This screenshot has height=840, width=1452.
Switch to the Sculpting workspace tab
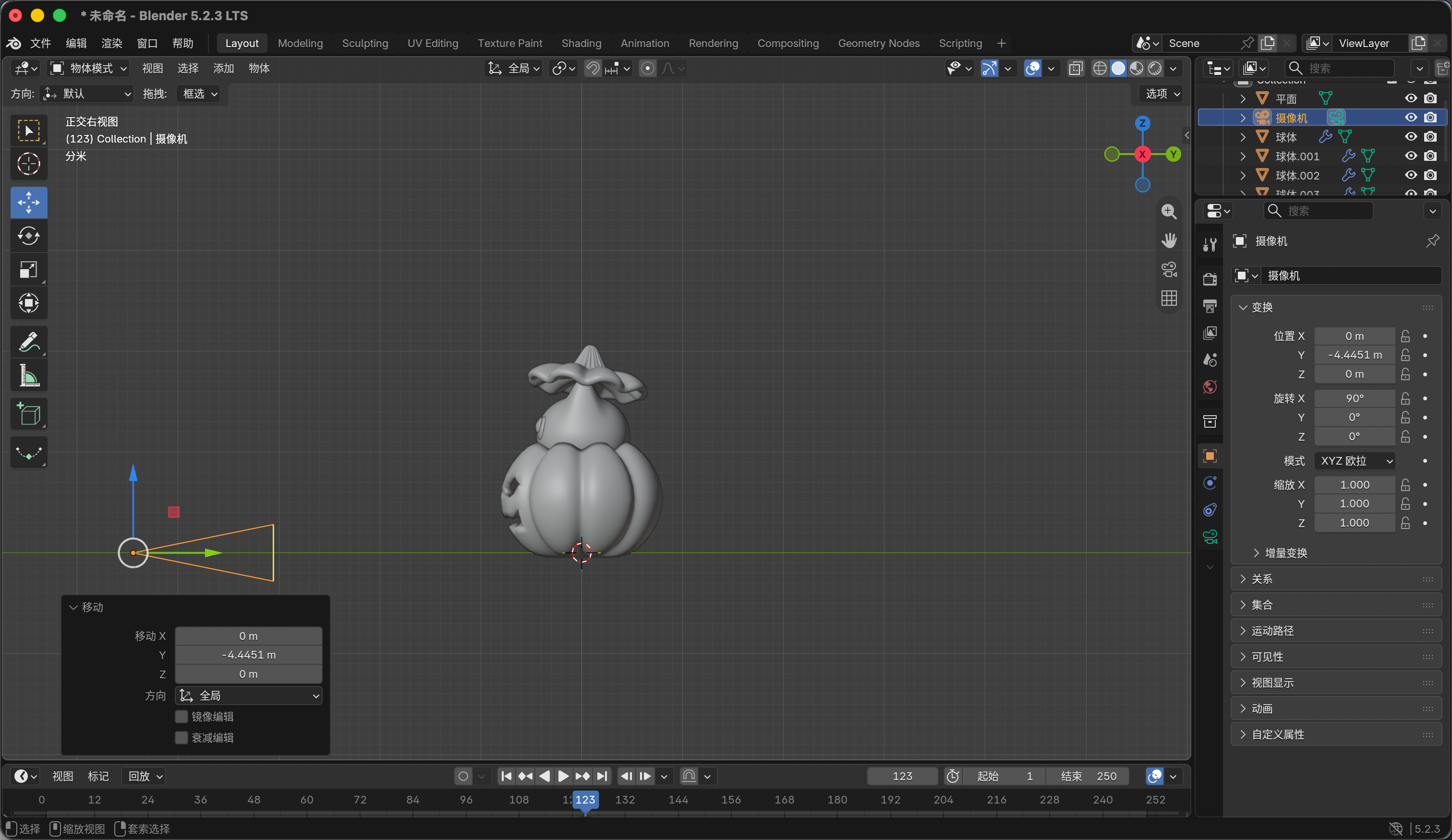(x=365, y=43)
